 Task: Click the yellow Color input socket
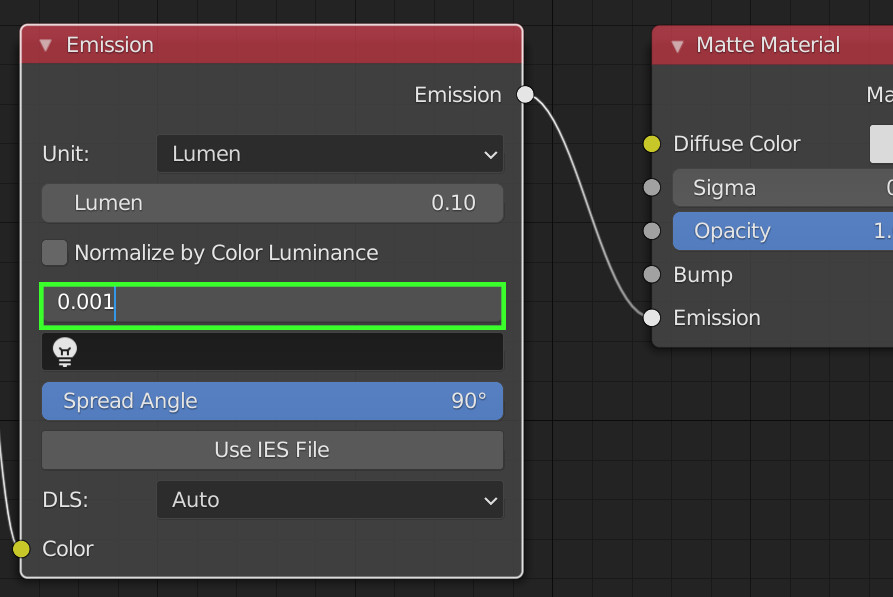(x=21, y=548)
